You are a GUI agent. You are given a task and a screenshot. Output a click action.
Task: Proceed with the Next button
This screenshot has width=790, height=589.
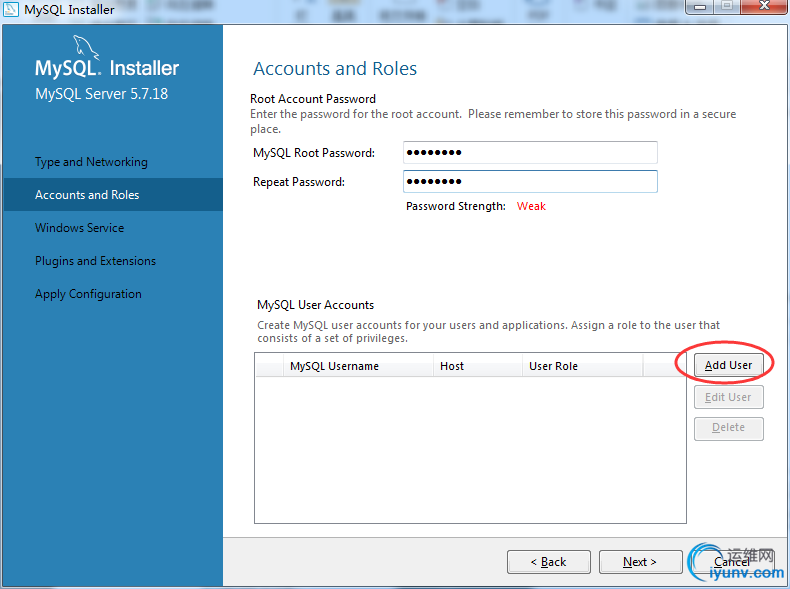click(x=640, y=562)
